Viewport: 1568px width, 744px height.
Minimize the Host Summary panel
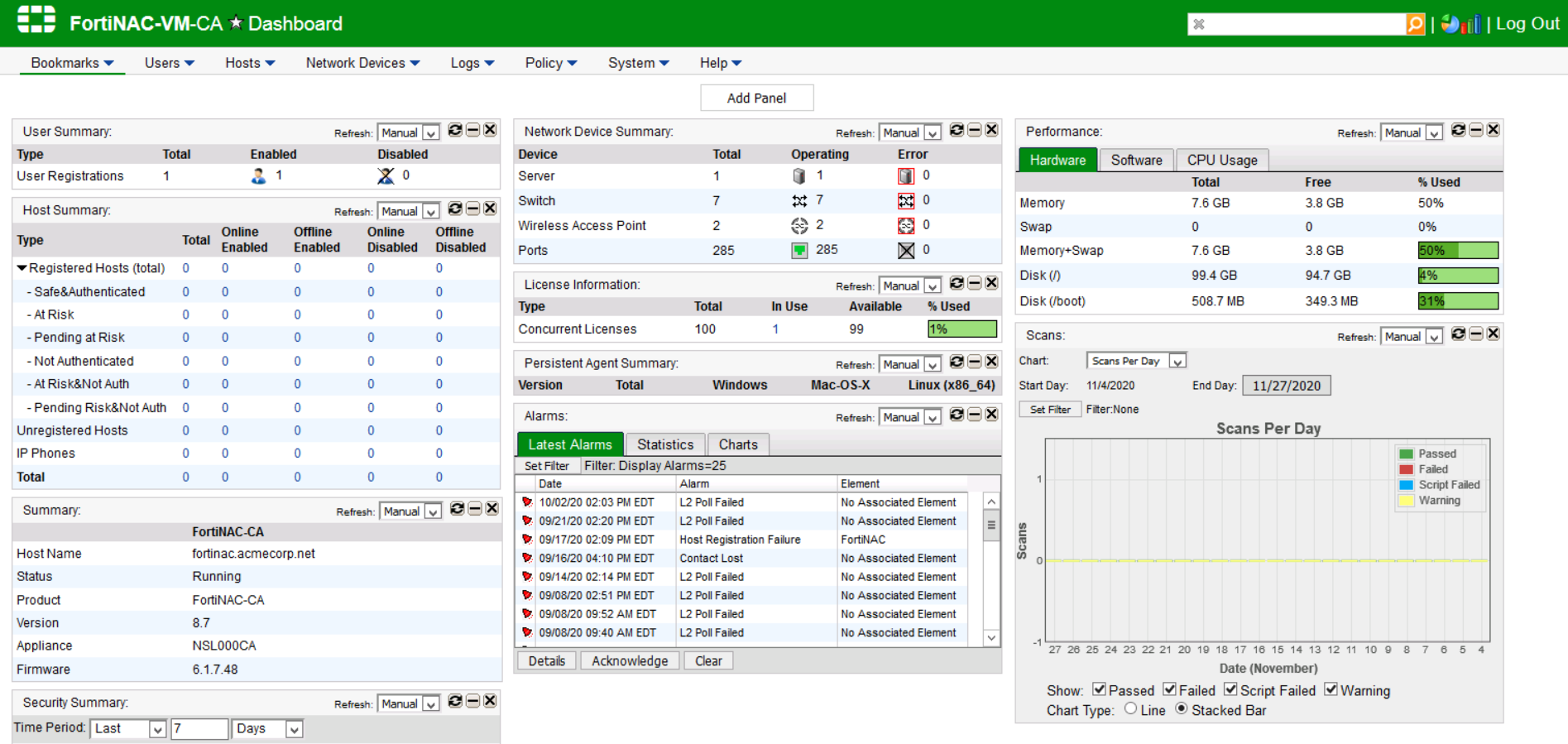(473, 209)
